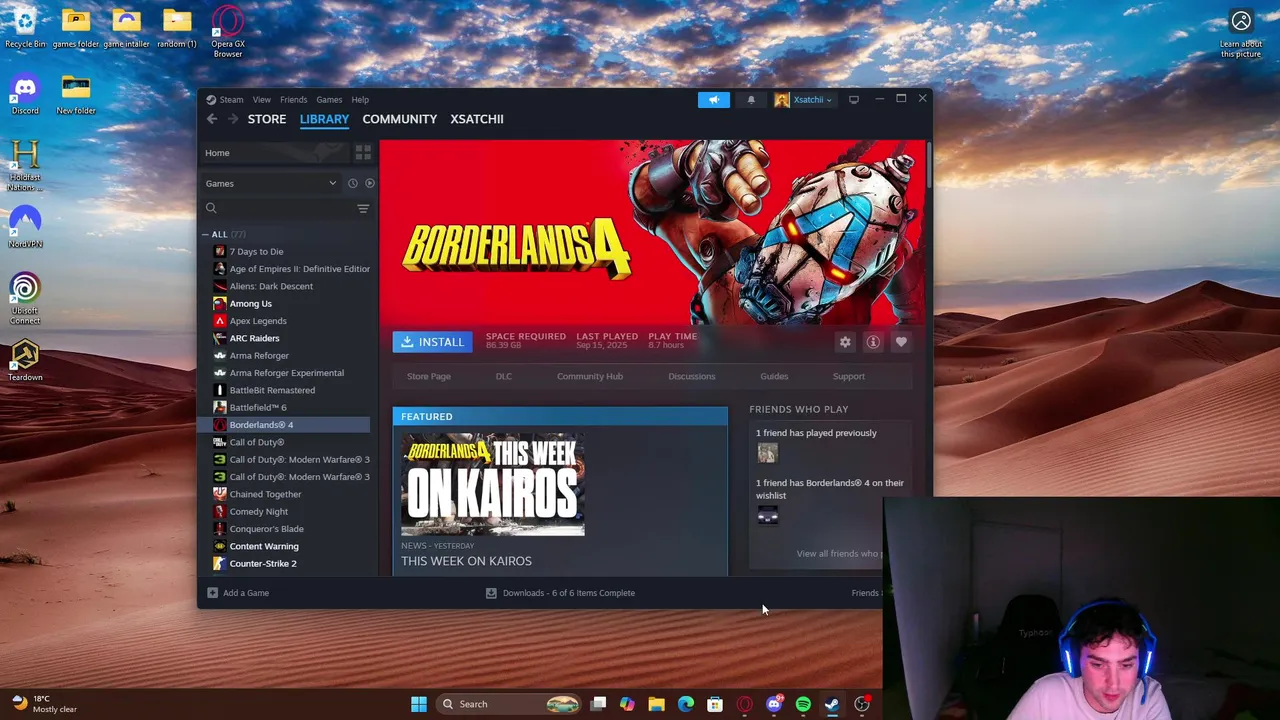
Task: Open Teardown desktop shortcut
Action: pos(25,362)
